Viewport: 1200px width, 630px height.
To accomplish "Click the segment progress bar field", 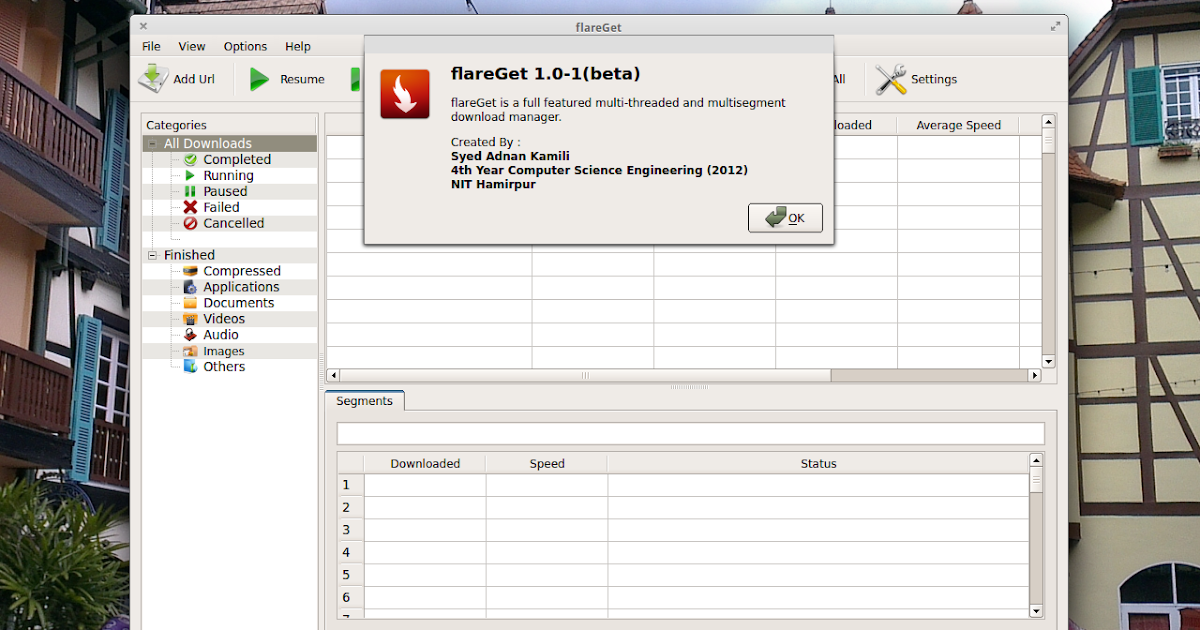I will coord(691,433).
